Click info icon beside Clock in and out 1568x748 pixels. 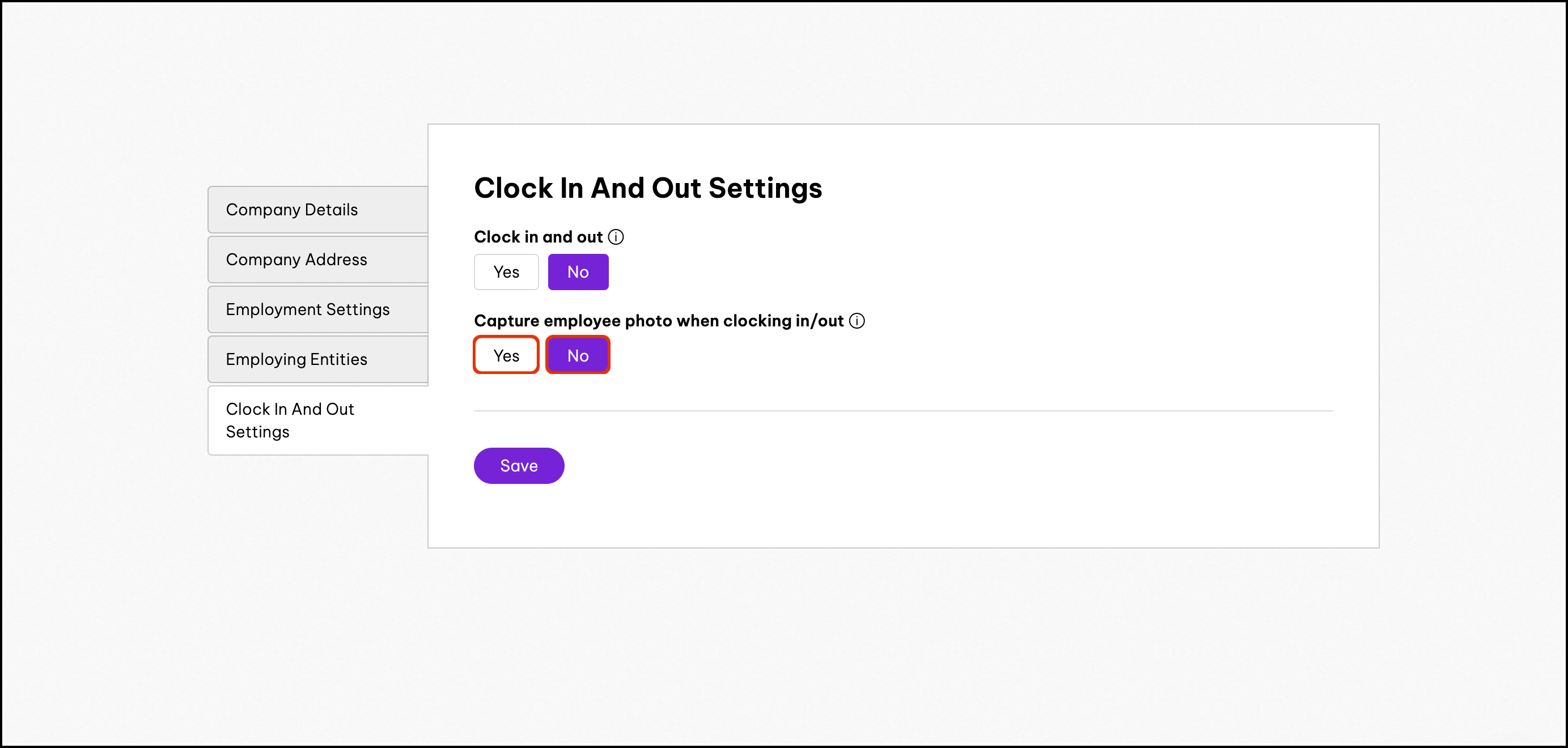[x=616, y=237]
